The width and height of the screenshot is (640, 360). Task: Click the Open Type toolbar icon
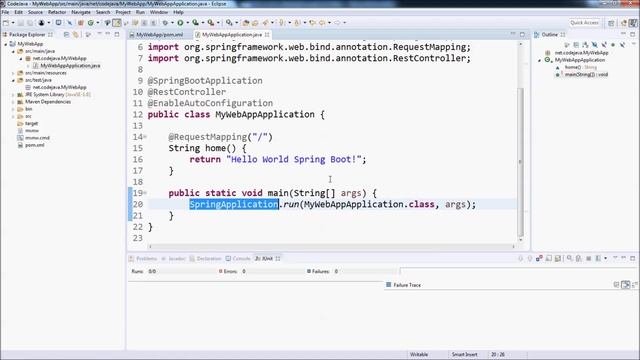(x=246, y=23)
